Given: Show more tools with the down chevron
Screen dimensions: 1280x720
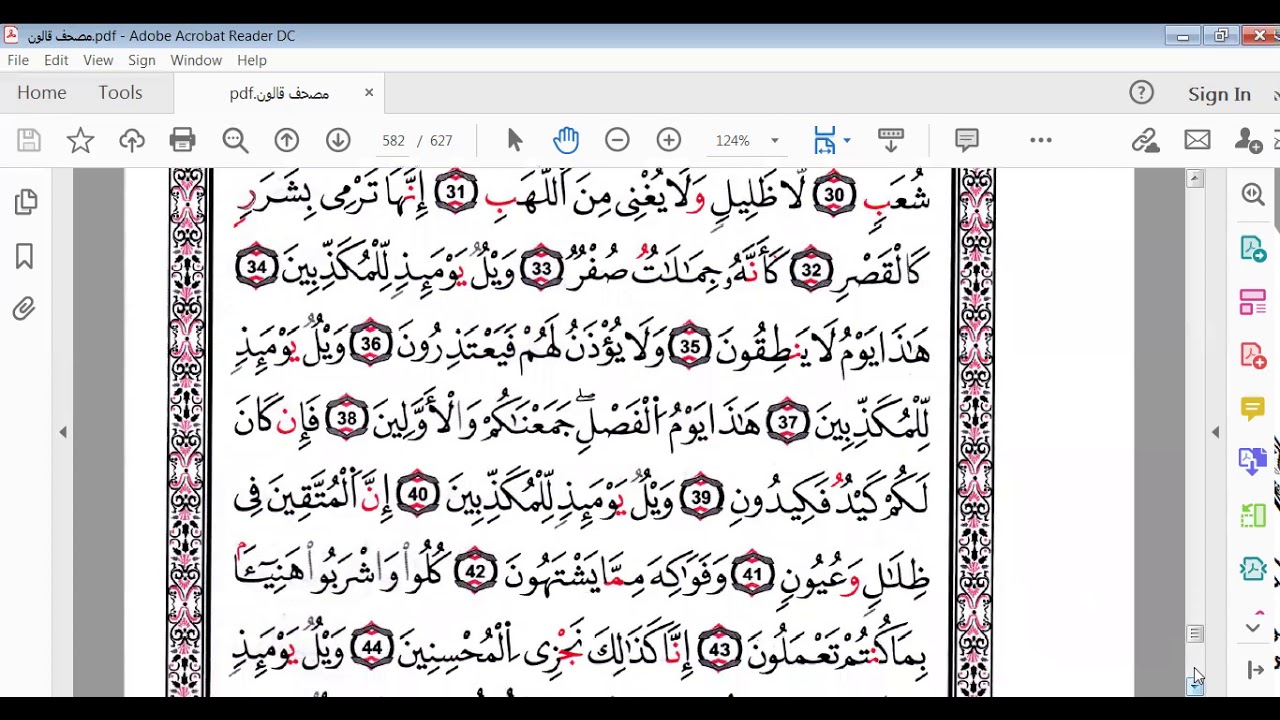Looking at the screenshot, I should 1253,628.
